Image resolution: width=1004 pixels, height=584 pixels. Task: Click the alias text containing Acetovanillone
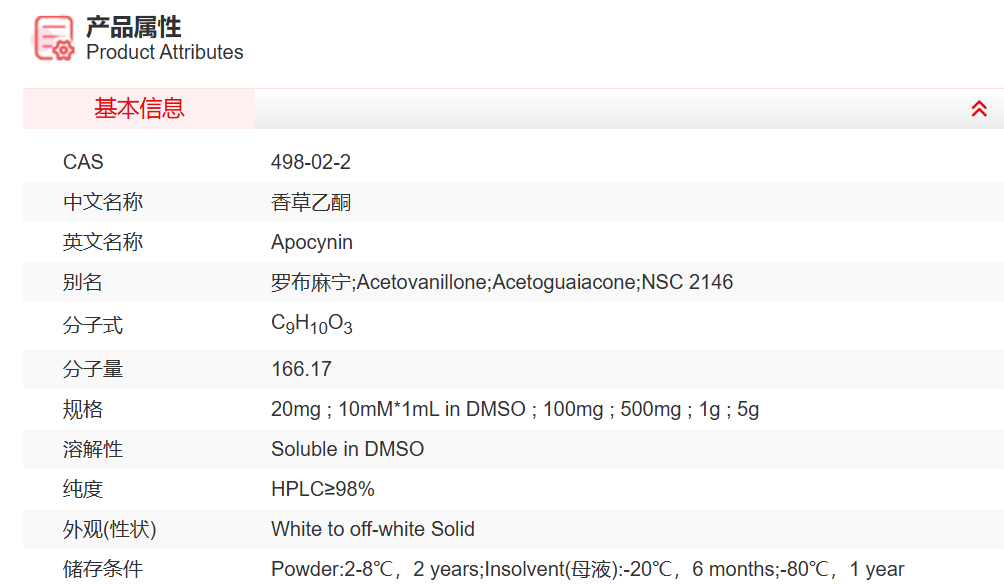click(x=502, y=282)
